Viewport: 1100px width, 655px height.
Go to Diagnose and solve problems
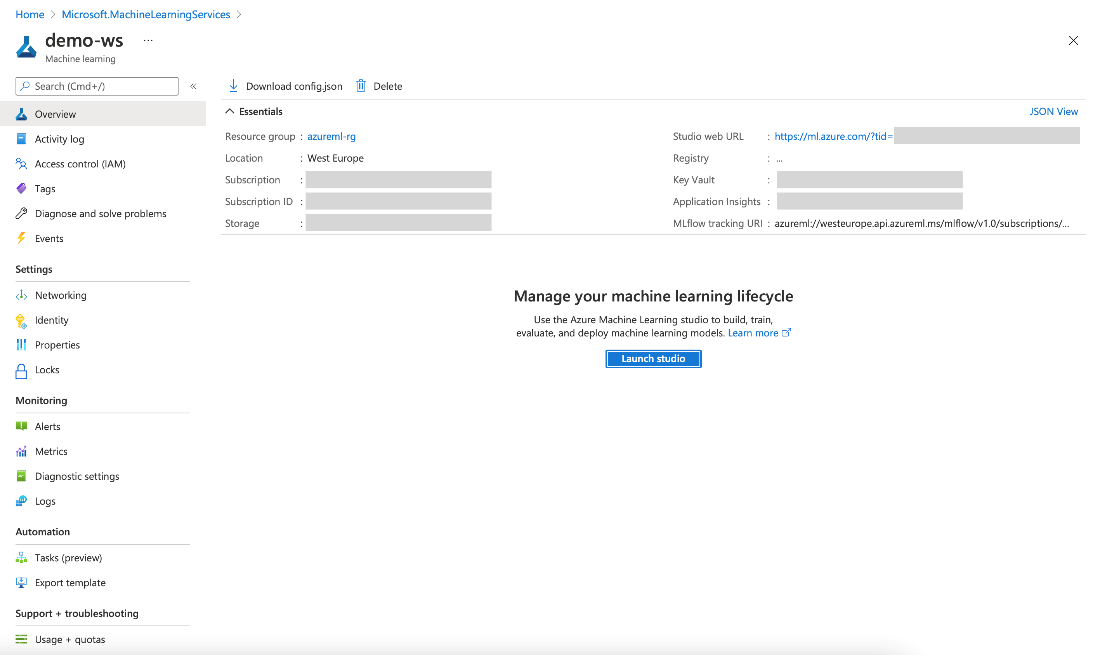tap(103, 214)
